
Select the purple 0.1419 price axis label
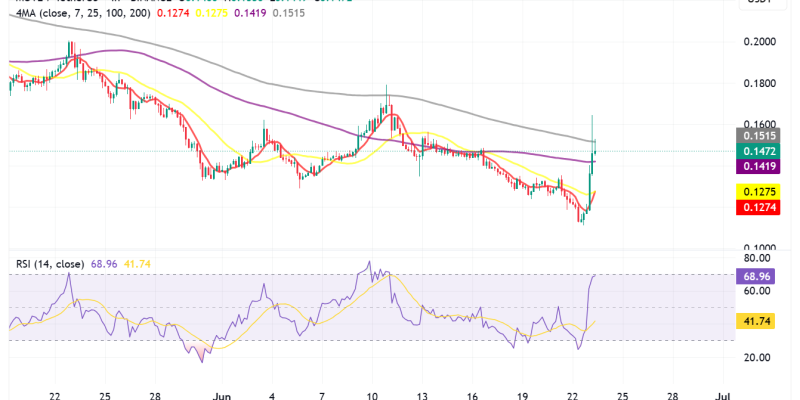tap(759, 166)
